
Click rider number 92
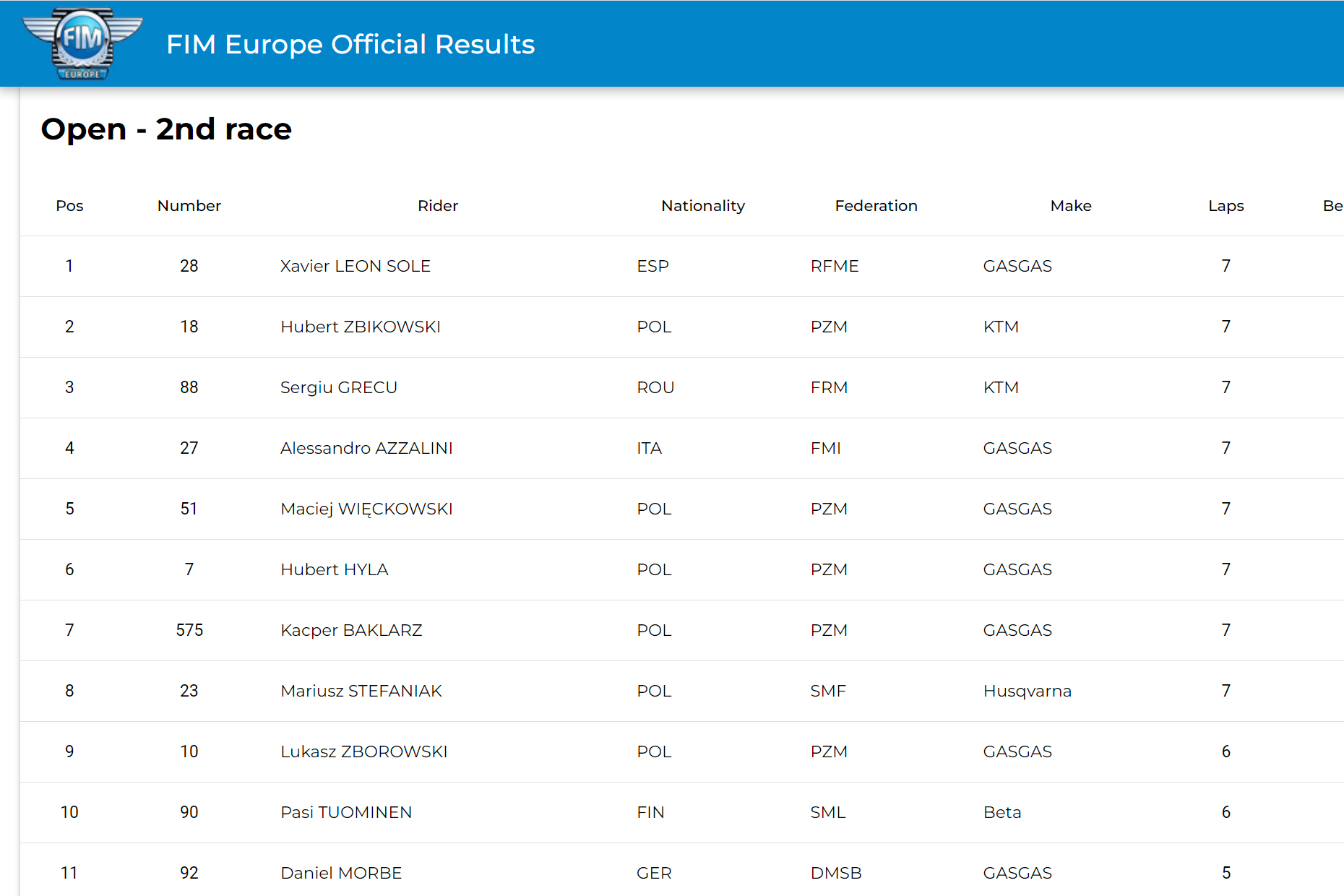click(x=189, y=873)
